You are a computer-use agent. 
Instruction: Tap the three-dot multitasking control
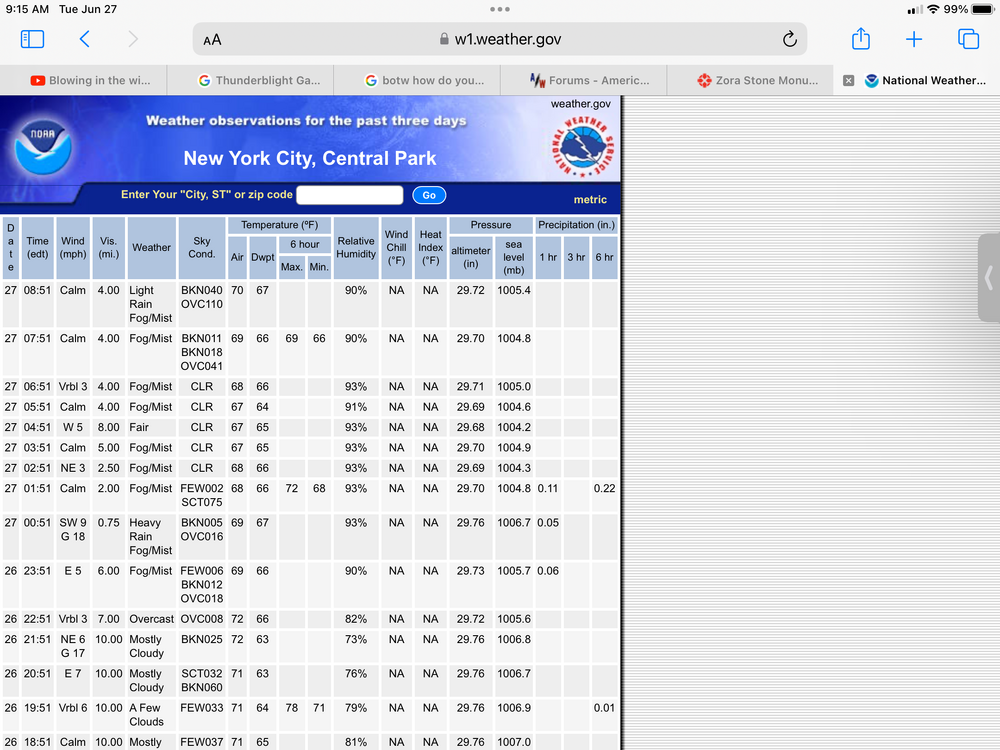(500, 9)
